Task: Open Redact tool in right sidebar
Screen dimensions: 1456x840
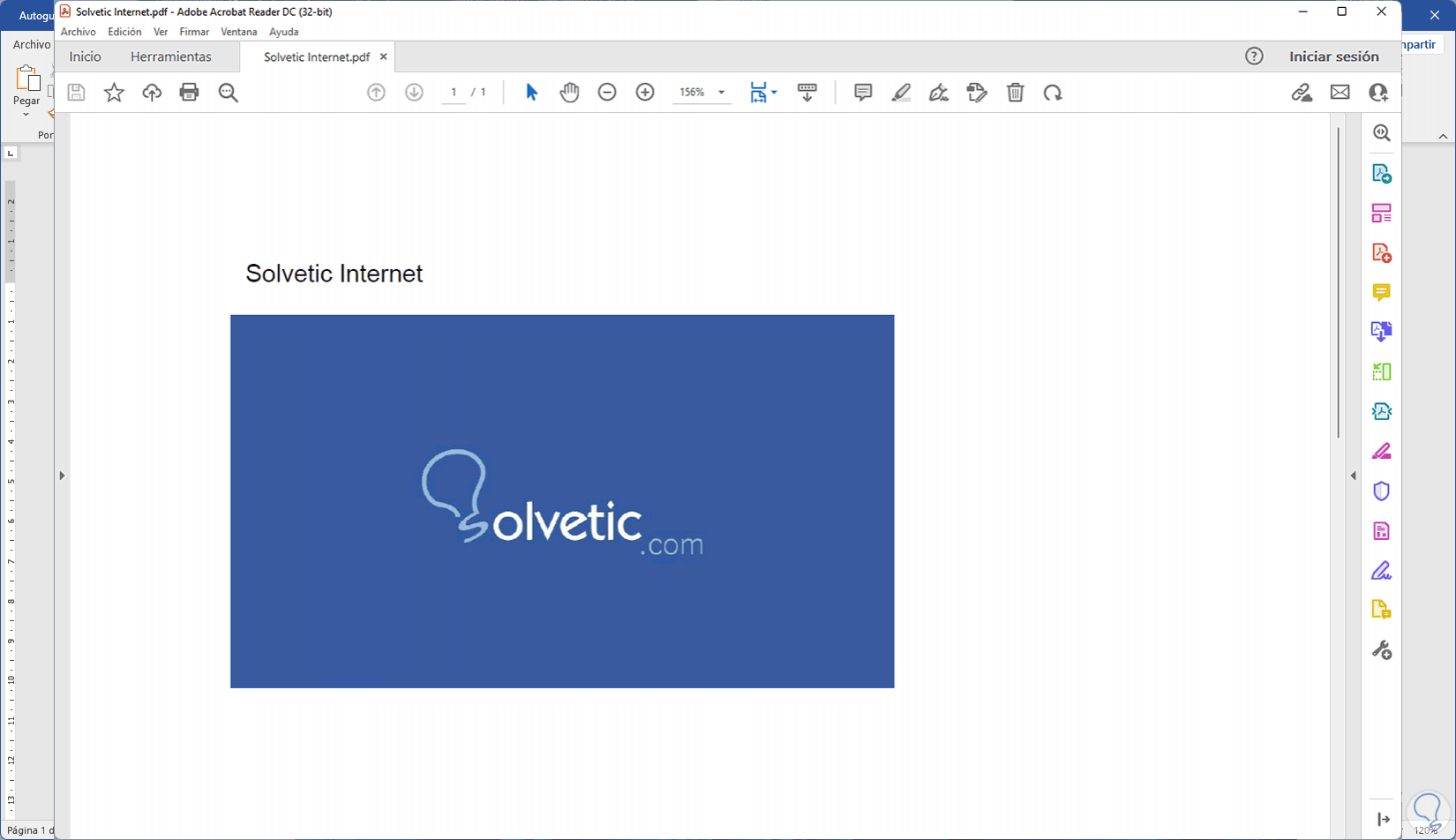Action: (x=1382, y=452)
